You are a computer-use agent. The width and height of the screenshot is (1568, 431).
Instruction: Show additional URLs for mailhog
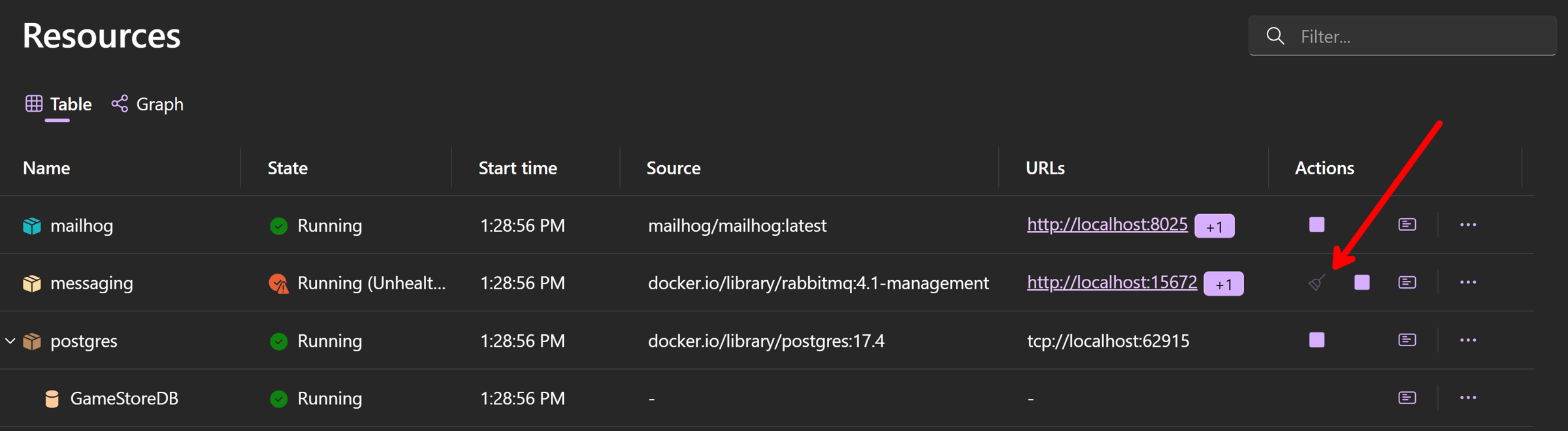click(1214, 226)
